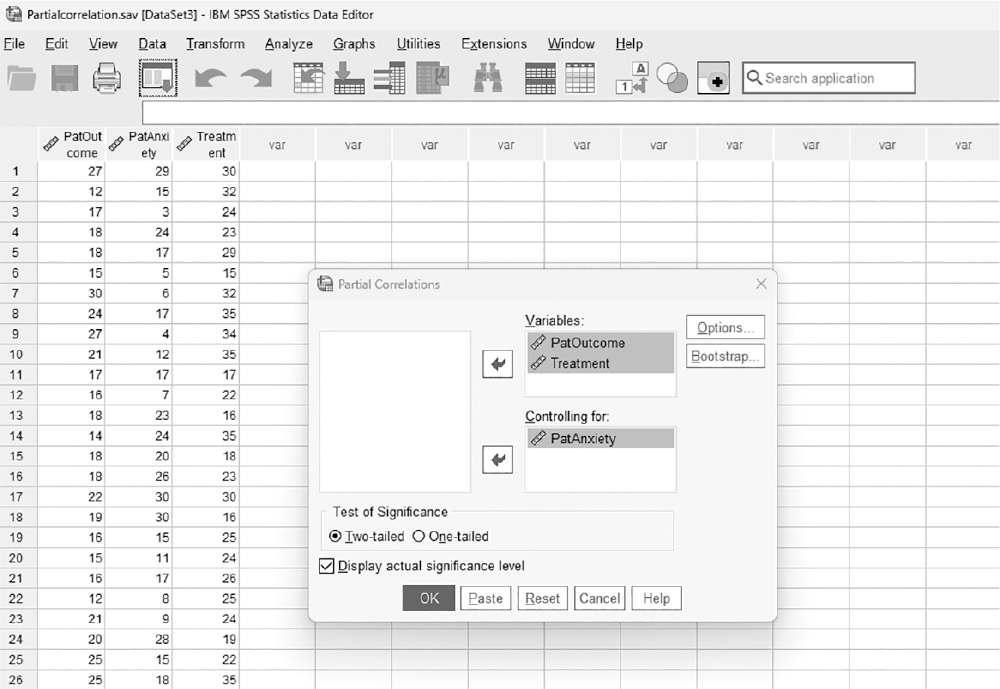The width and height of the screenshot is (1000, 689).
Task: Click the Search application field
Action: point(828,78)
